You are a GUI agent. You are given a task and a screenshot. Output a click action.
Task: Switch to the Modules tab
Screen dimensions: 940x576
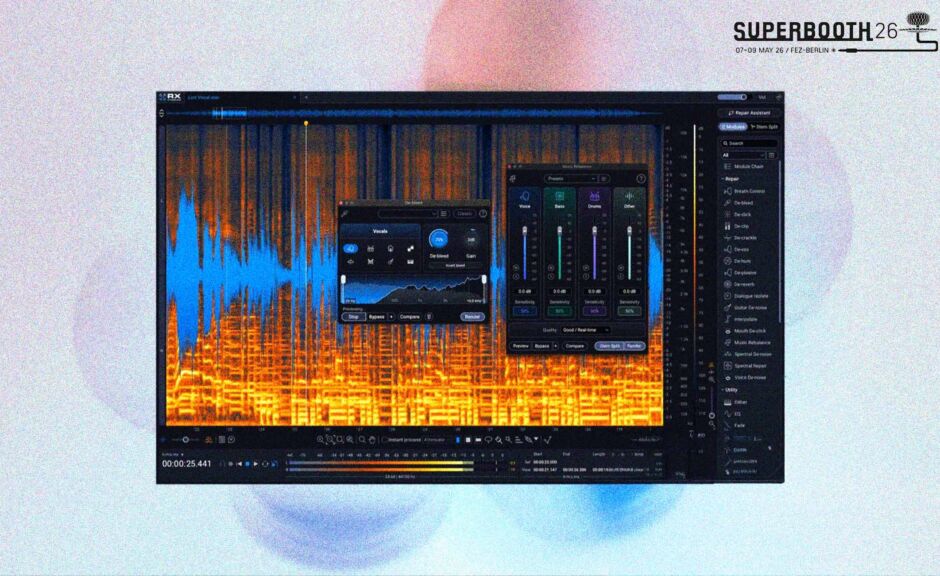click(733, 127)
